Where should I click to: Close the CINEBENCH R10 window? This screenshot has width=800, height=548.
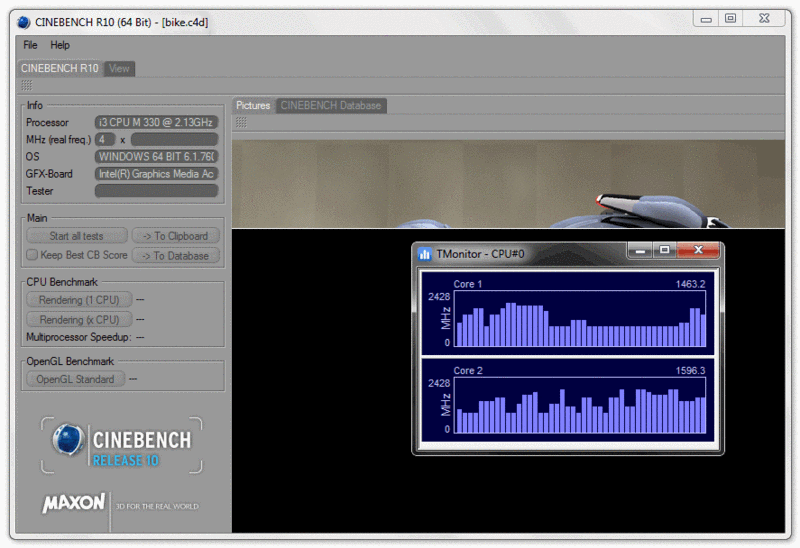pyautogui.click(x=764, y=19)
